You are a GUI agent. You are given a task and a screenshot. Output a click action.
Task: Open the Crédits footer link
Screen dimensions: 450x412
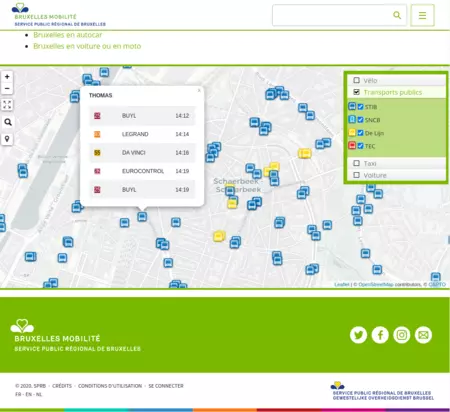[62, 386]
